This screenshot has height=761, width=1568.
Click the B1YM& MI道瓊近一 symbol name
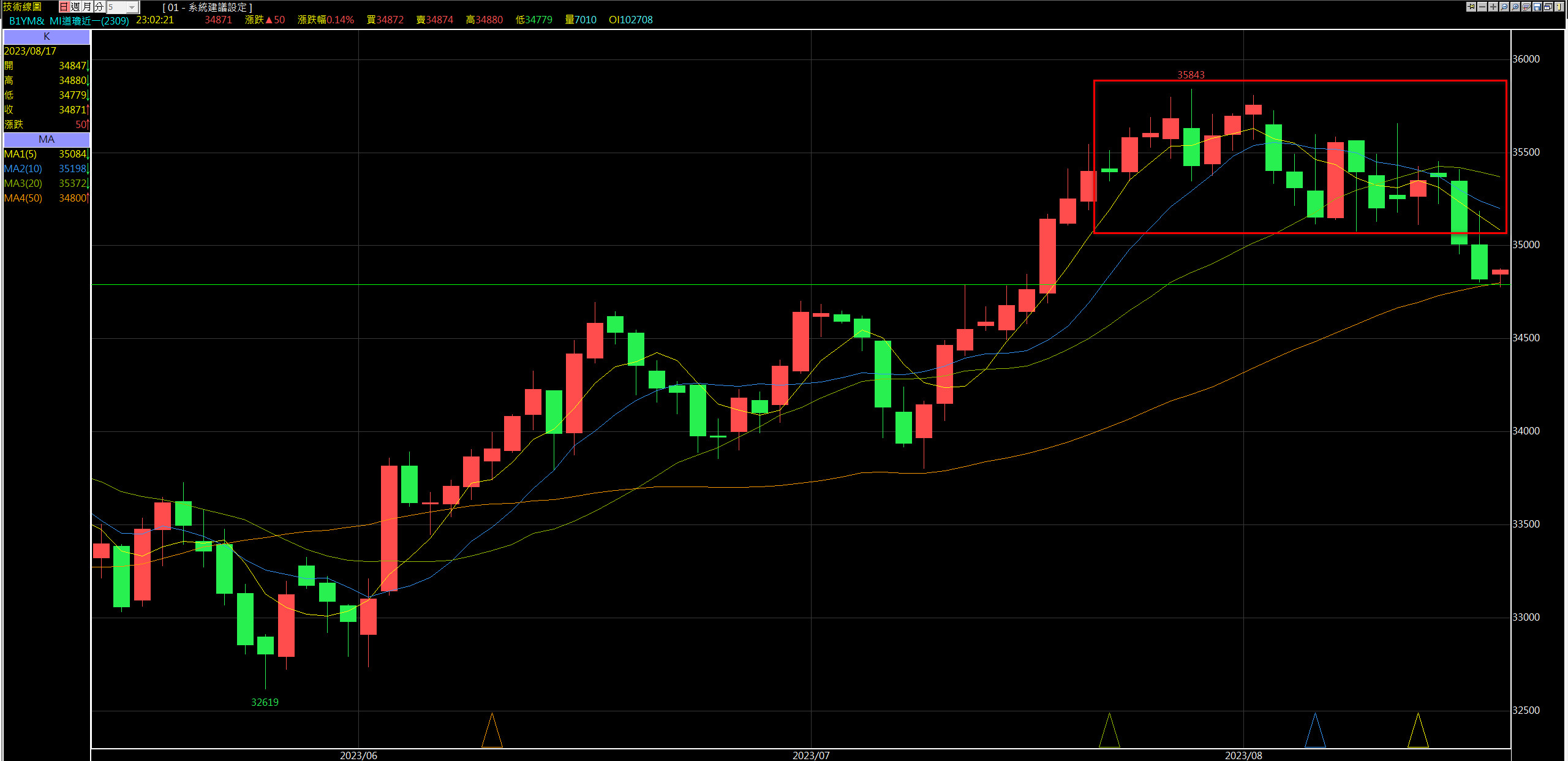point(69,20)
